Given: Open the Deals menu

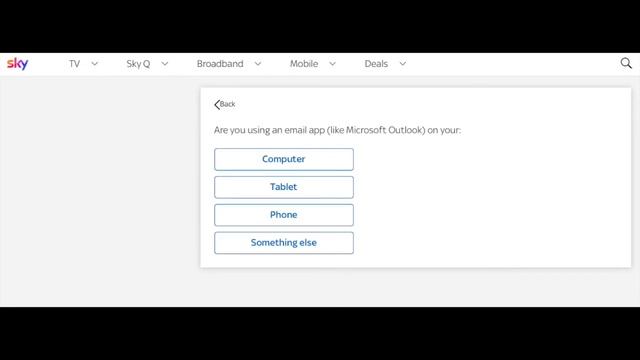Looking at the screenshot, I should point(376,64).
